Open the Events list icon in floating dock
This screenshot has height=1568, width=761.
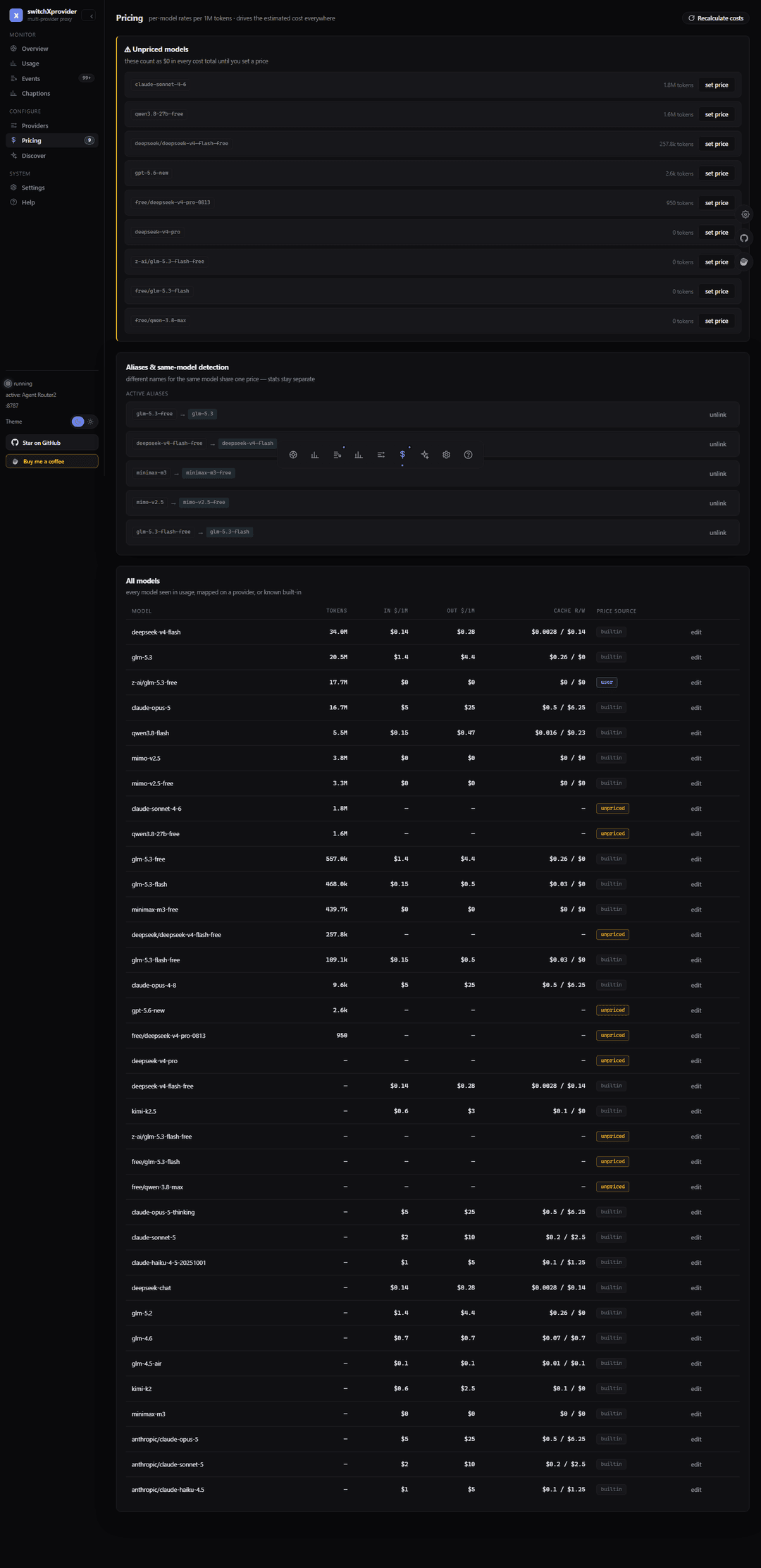point(338,455)
